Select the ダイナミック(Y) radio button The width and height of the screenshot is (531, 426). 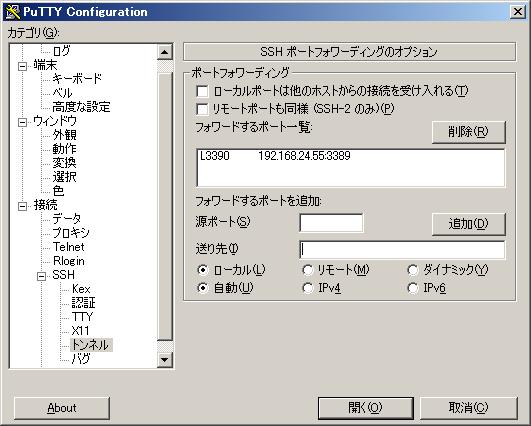point(413,270)
